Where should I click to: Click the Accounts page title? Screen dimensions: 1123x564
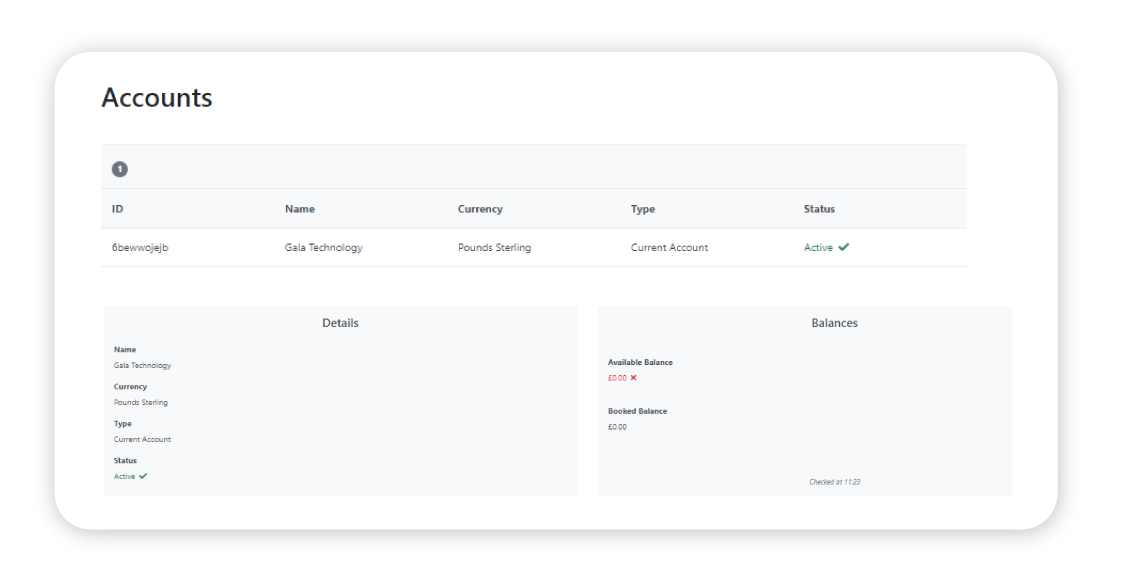point(157,98)
